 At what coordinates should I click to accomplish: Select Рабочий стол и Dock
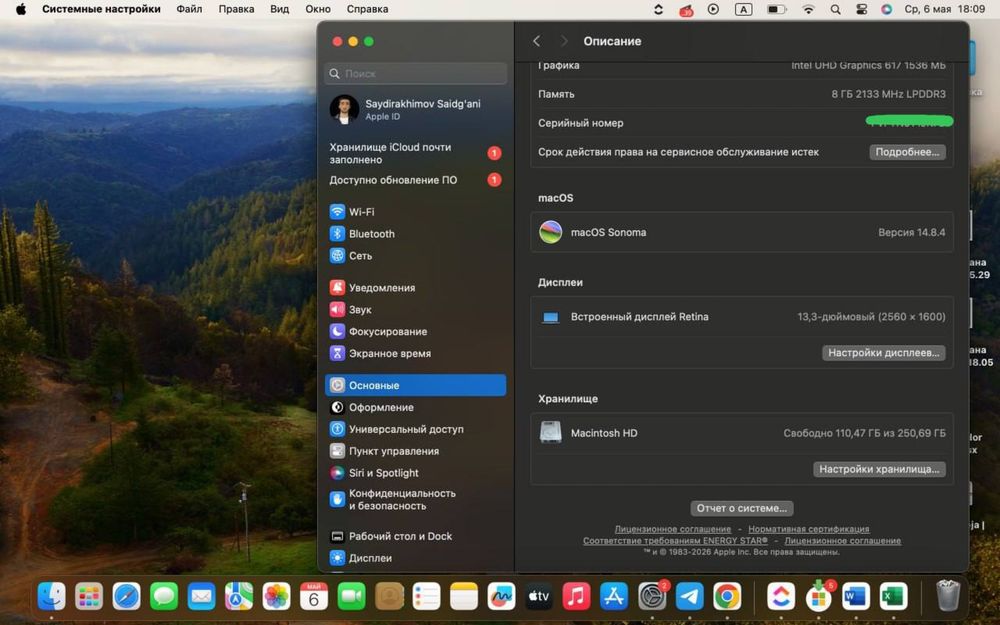click(415, 536)
